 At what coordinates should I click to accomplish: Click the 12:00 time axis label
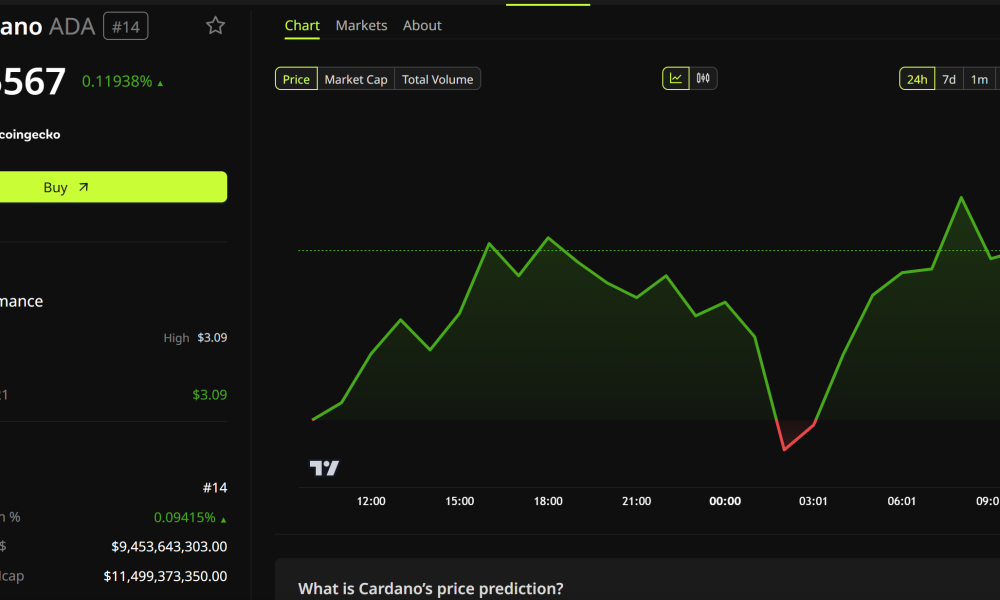tap(371, 501)
